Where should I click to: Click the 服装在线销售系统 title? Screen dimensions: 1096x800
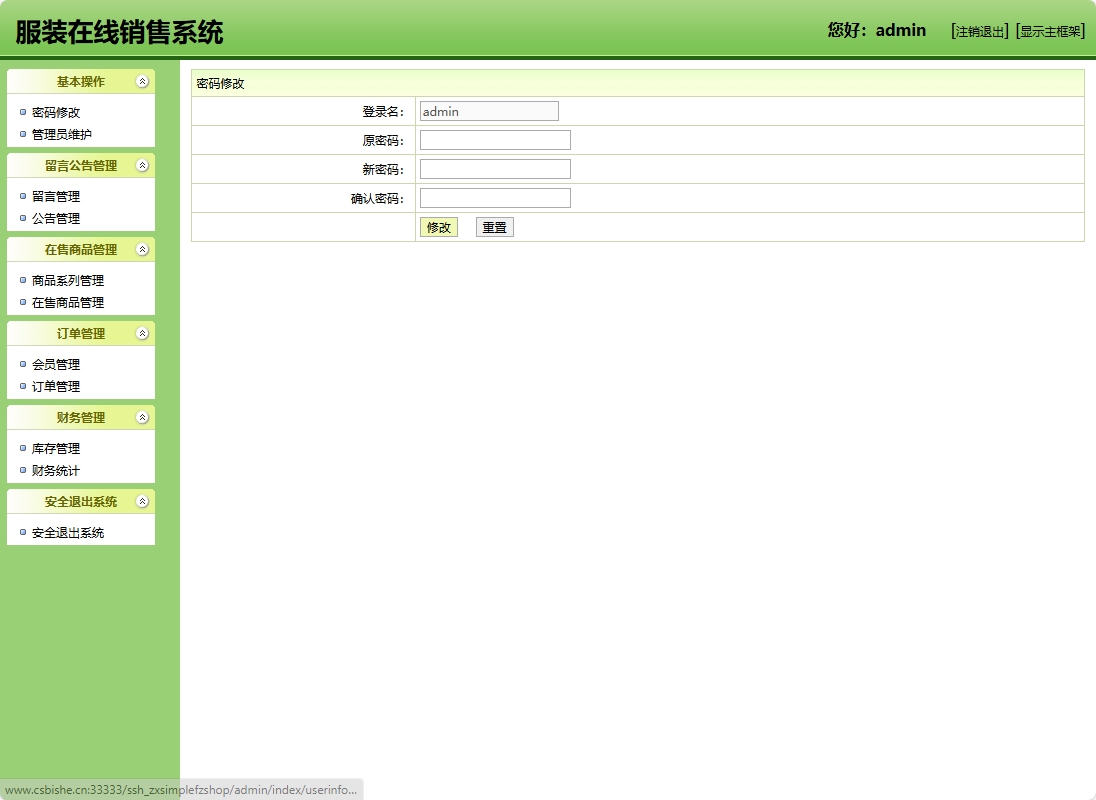pos(120,32)
